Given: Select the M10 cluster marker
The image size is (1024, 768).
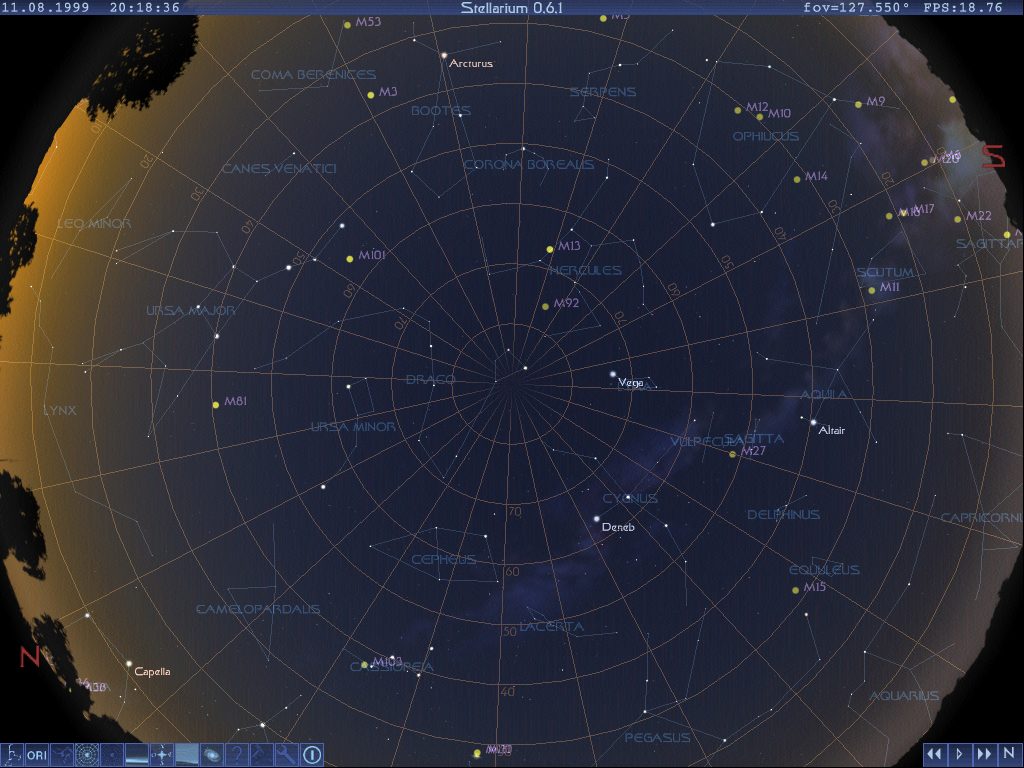Looking at the screenshot, I should 760,117.
